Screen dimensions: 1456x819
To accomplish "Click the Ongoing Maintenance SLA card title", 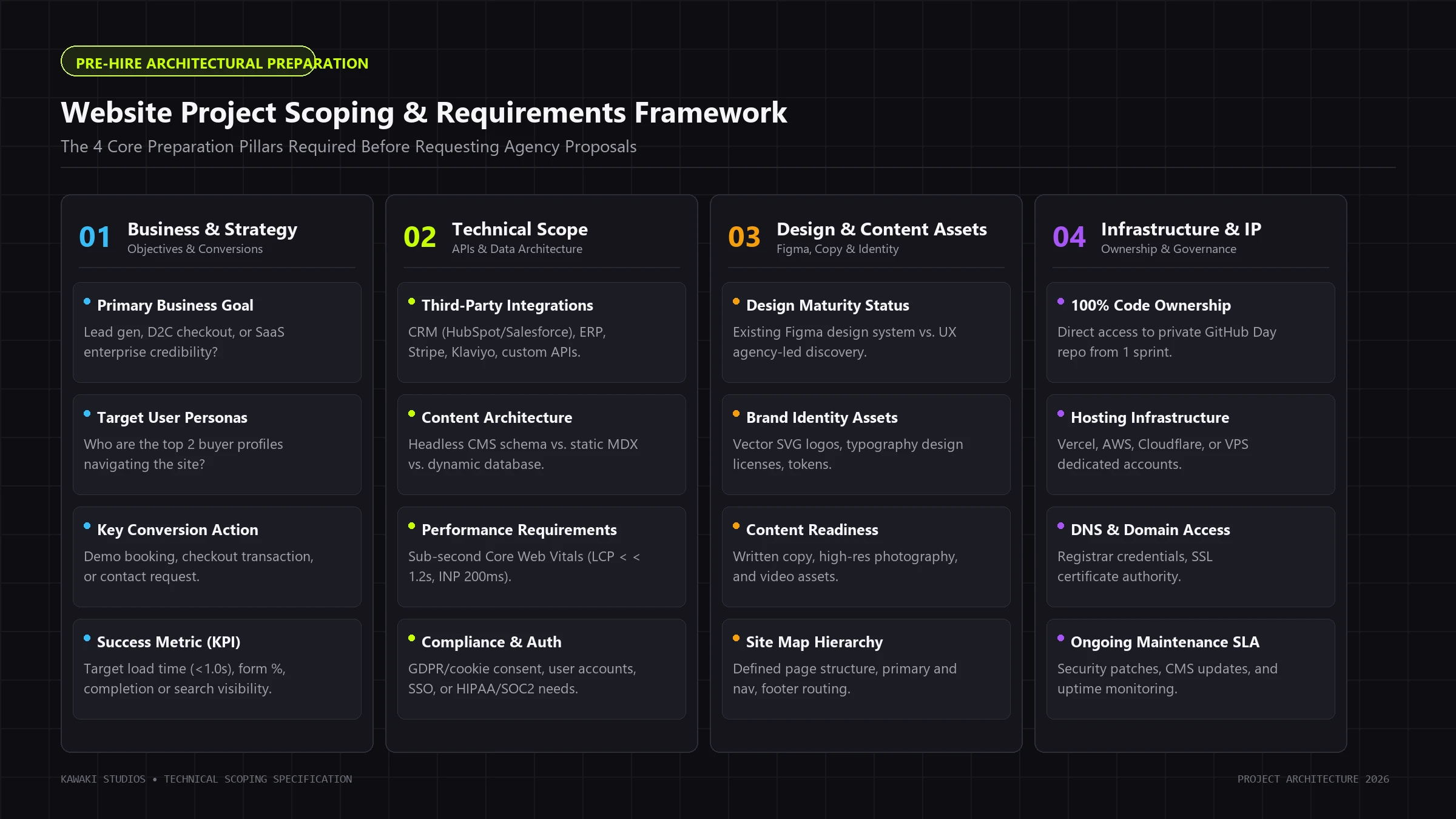I will 1165,642.
